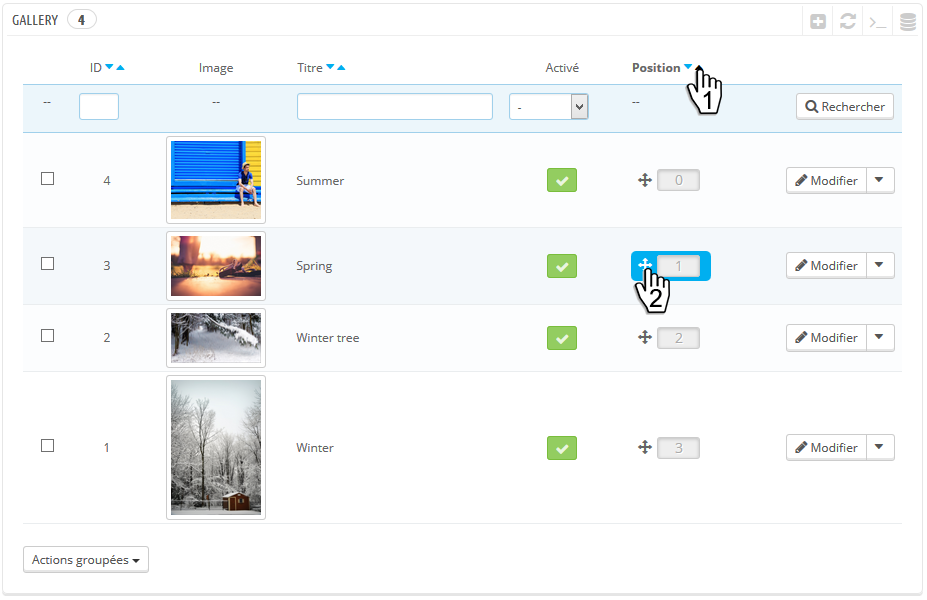
Task: Click the Image column header
Action: click(x=216, y=69)
